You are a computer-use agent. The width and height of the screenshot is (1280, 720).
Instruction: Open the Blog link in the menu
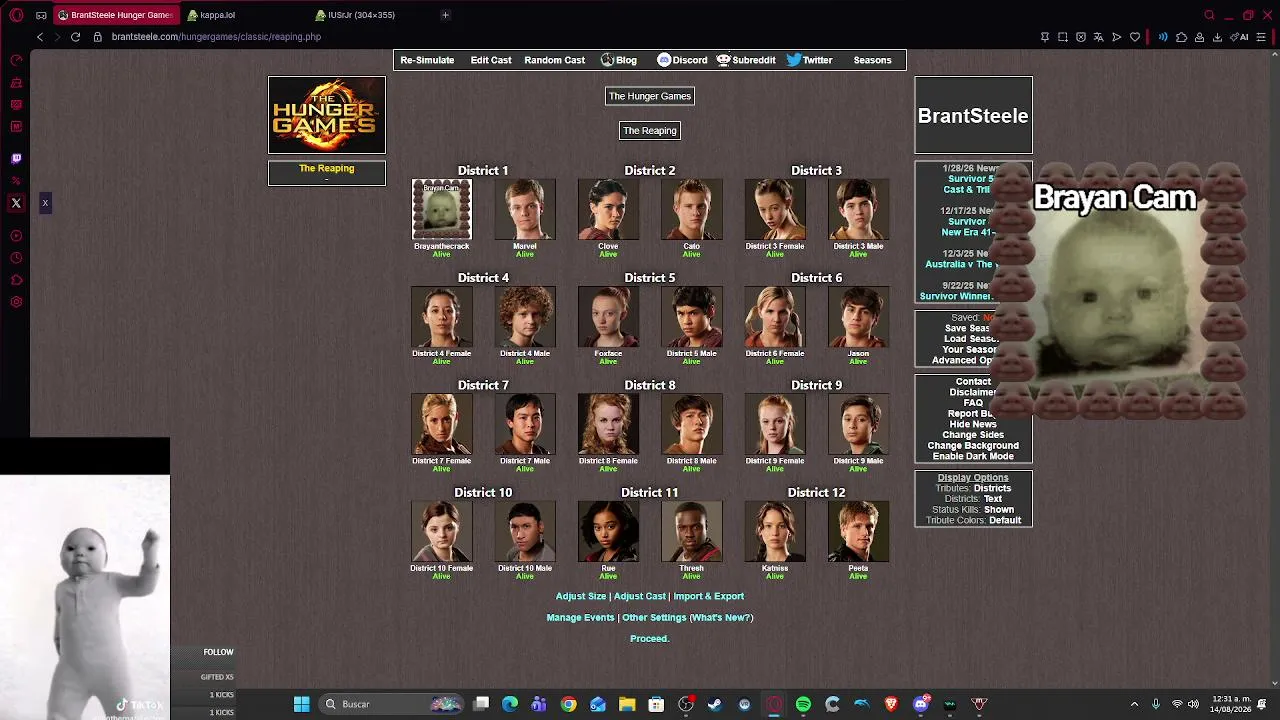click(618, 60)
